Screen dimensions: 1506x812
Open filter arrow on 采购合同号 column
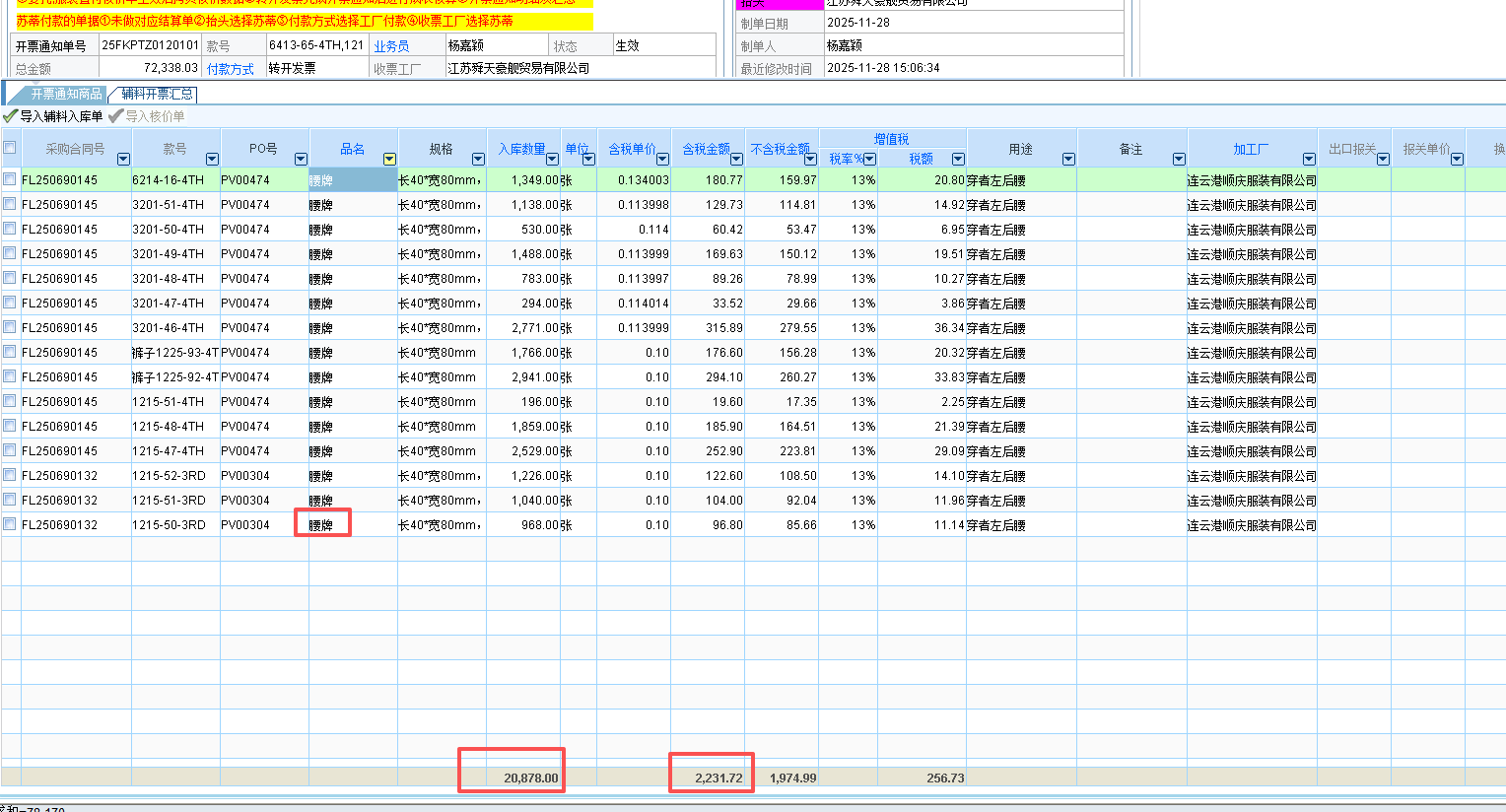pos(123,160)
